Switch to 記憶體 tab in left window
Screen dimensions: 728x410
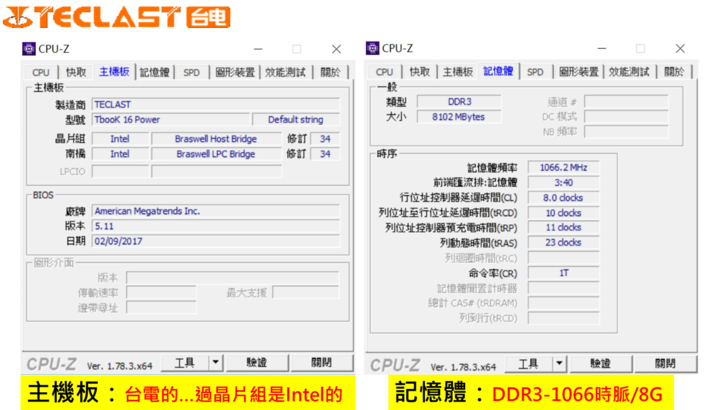(x=155, y=72)
